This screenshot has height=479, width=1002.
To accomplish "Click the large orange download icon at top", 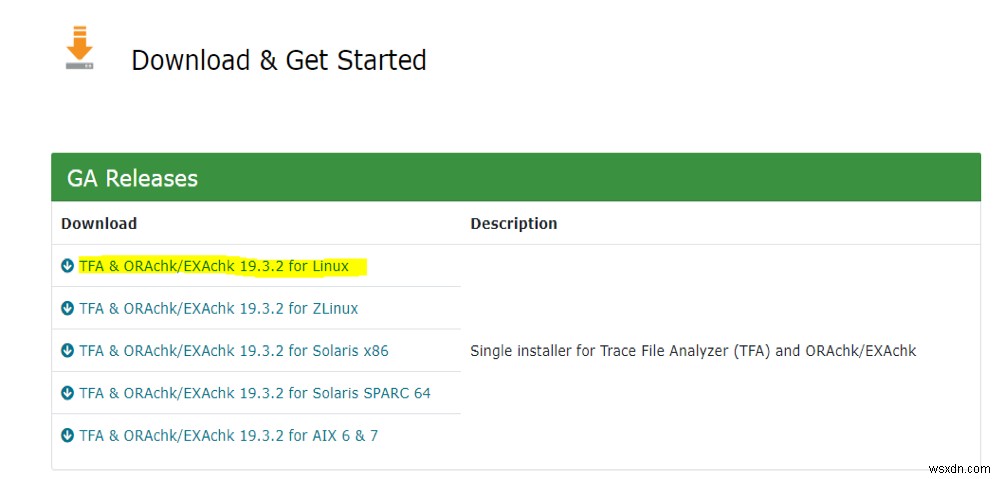I will (x=80, y=50).
